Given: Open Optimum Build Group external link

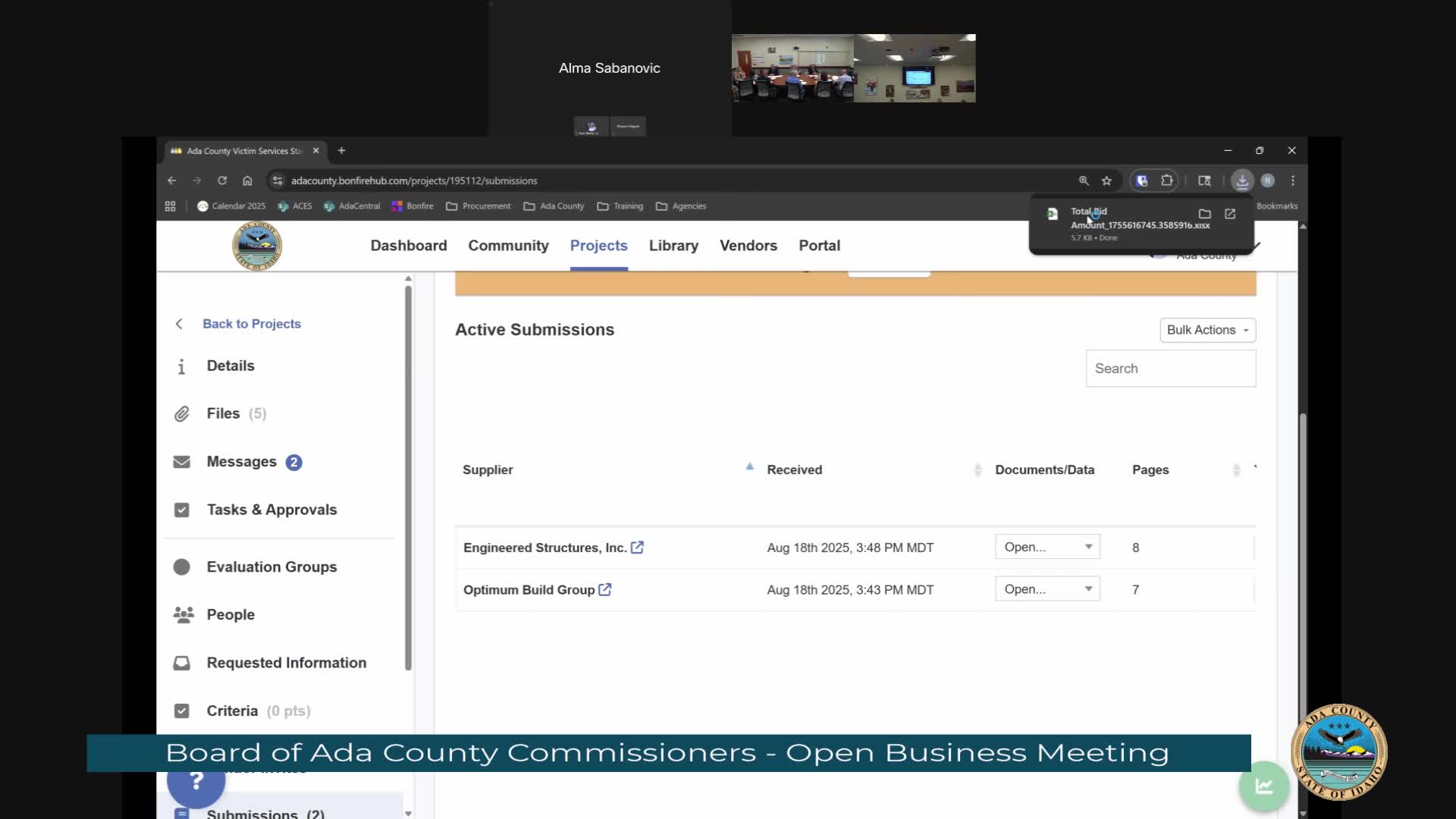Looking at the screenshot, I should [x=605, y=589].
